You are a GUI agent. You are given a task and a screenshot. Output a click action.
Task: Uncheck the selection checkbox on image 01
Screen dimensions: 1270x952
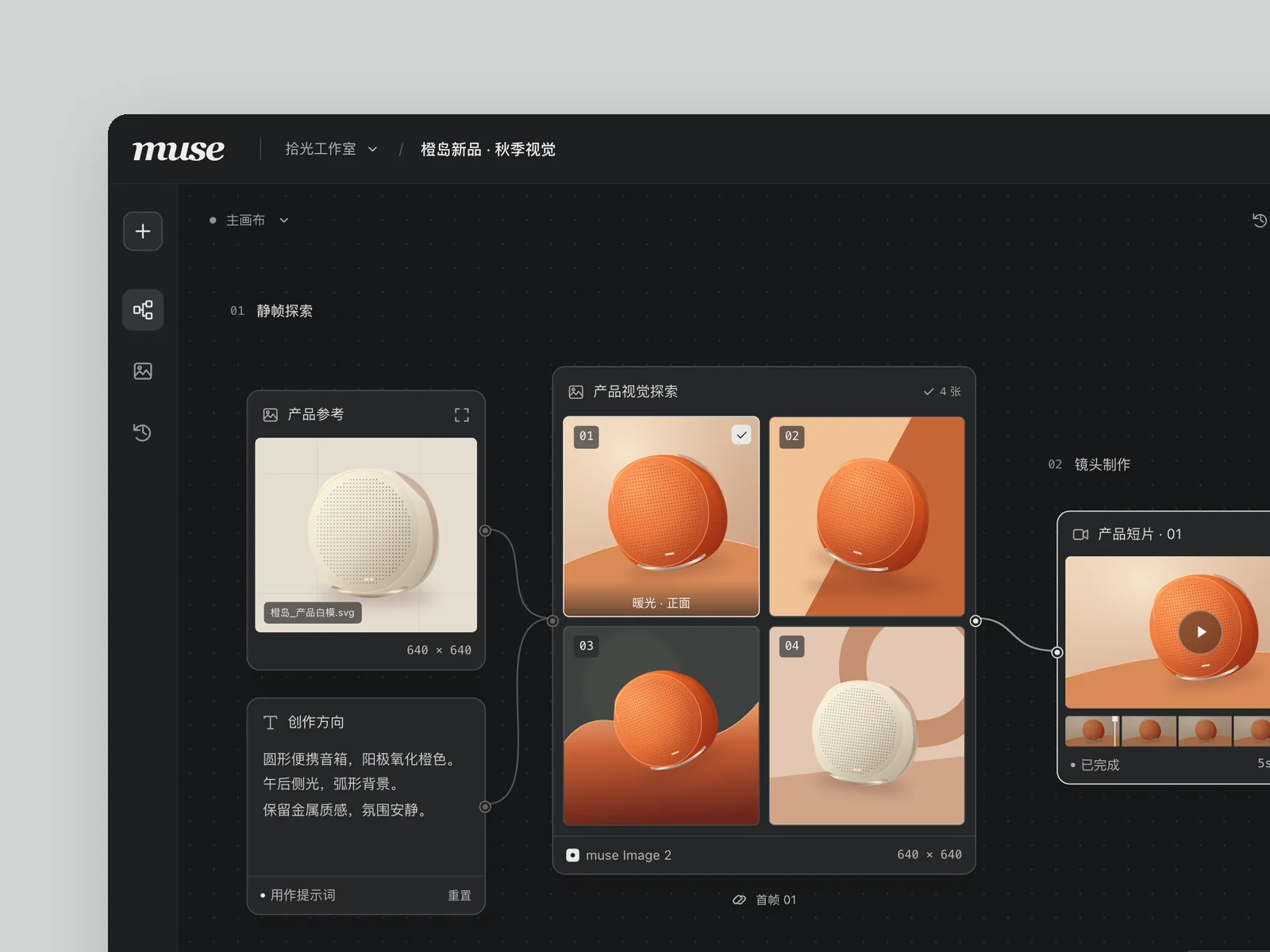[x=741, y=435]
